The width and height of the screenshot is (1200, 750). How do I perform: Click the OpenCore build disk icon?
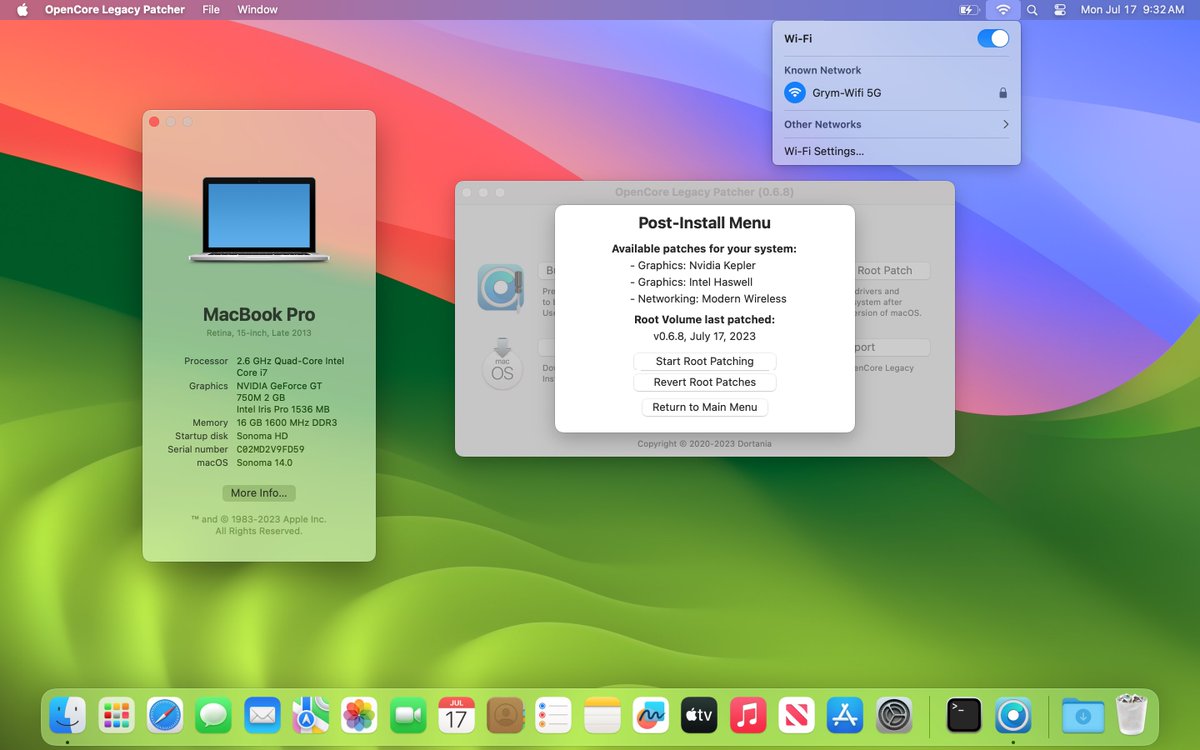coord(500,287)
